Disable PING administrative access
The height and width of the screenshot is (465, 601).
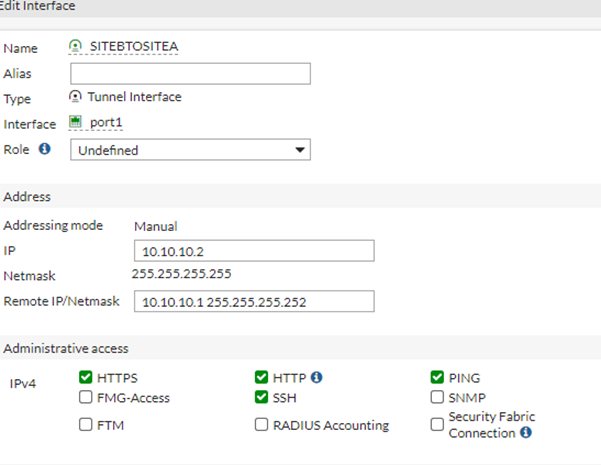(437, 377)
